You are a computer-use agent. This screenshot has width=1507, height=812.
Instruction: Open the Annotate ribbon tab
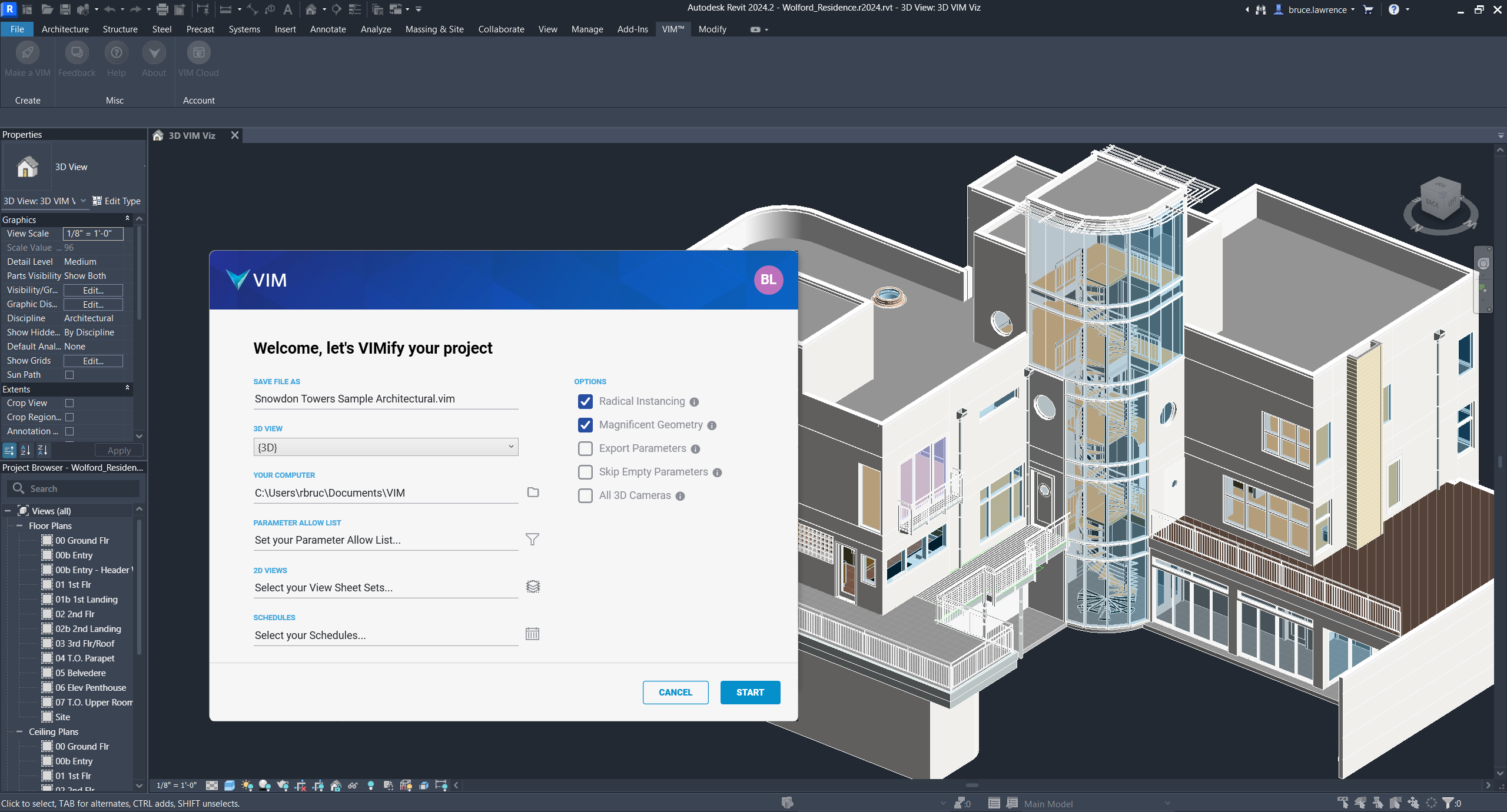coord(328,29)
